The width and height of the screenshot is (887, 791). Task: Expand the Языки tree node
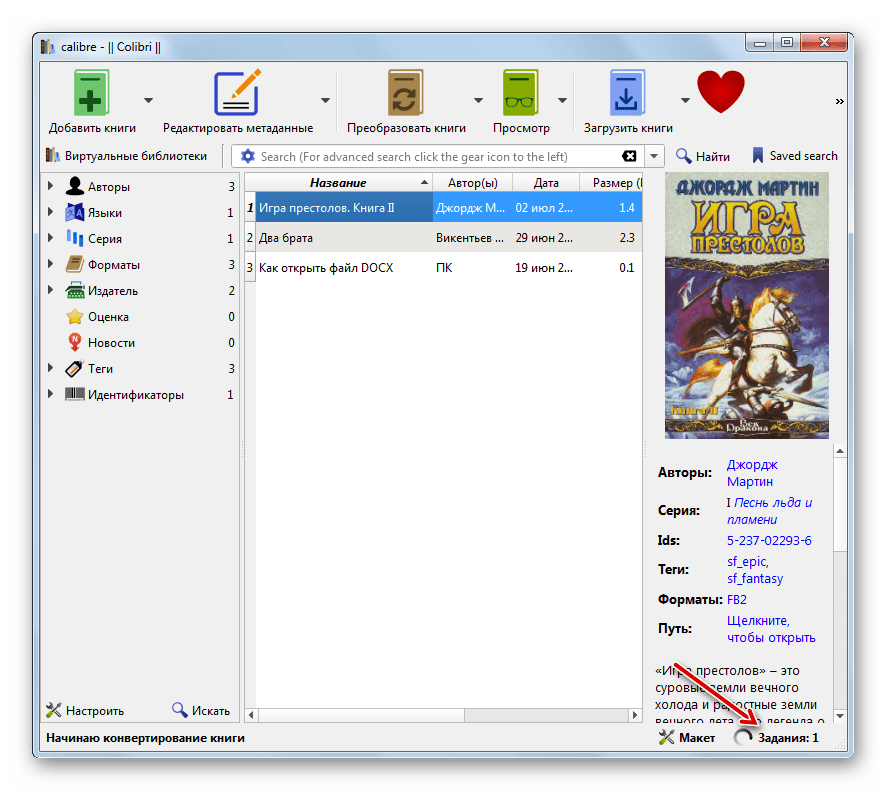click(x=50, y=212)
